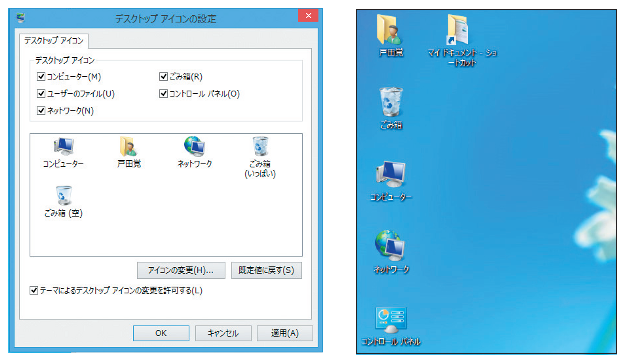625x362 pixels.
Task: Toggle テーマによるデスクトップ アイコンの変更を許可する checkbox
Action: 34,290
